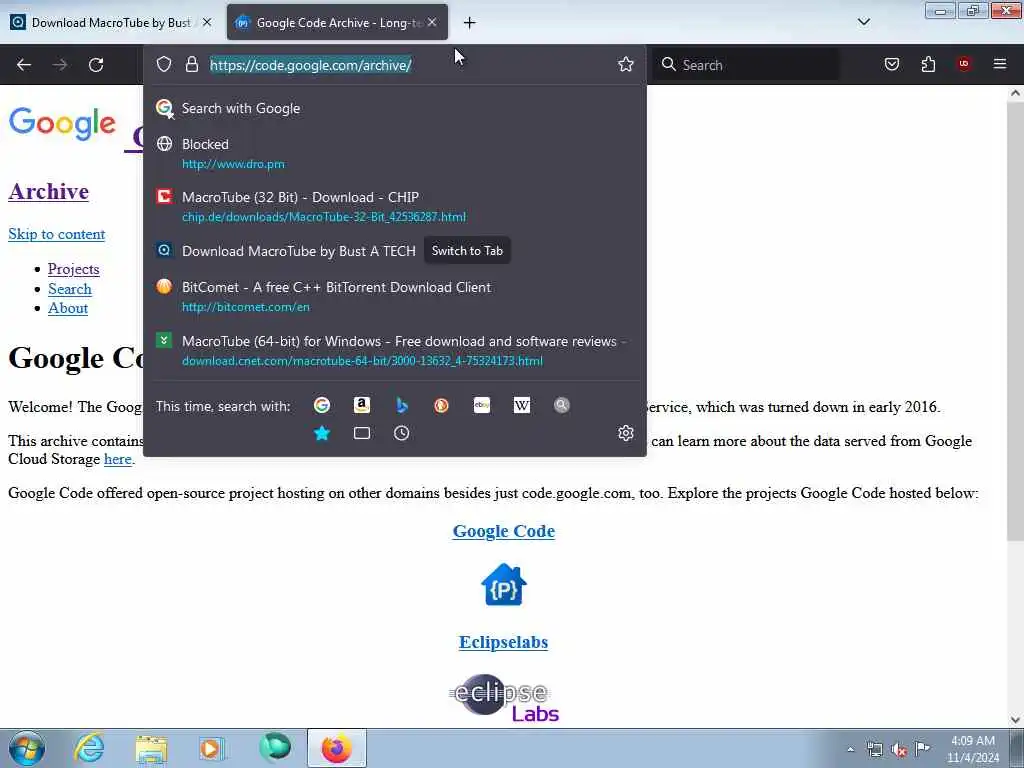
Task: Search this time with Wikipedia icon
Action: 522,406
